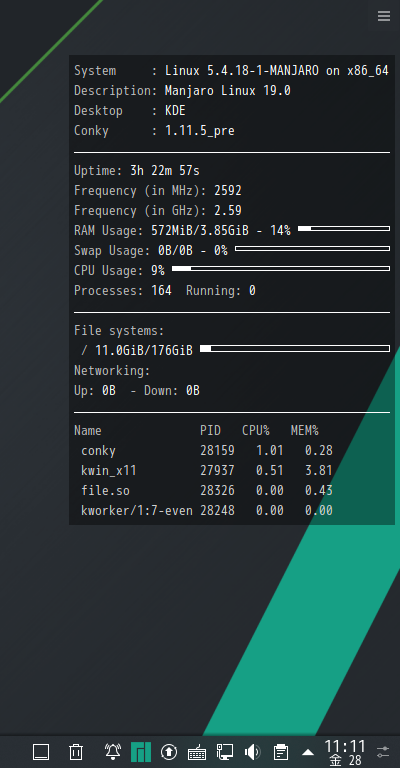Click the 11:11 digital clock
400x768 pixels.
pos(345,747)
